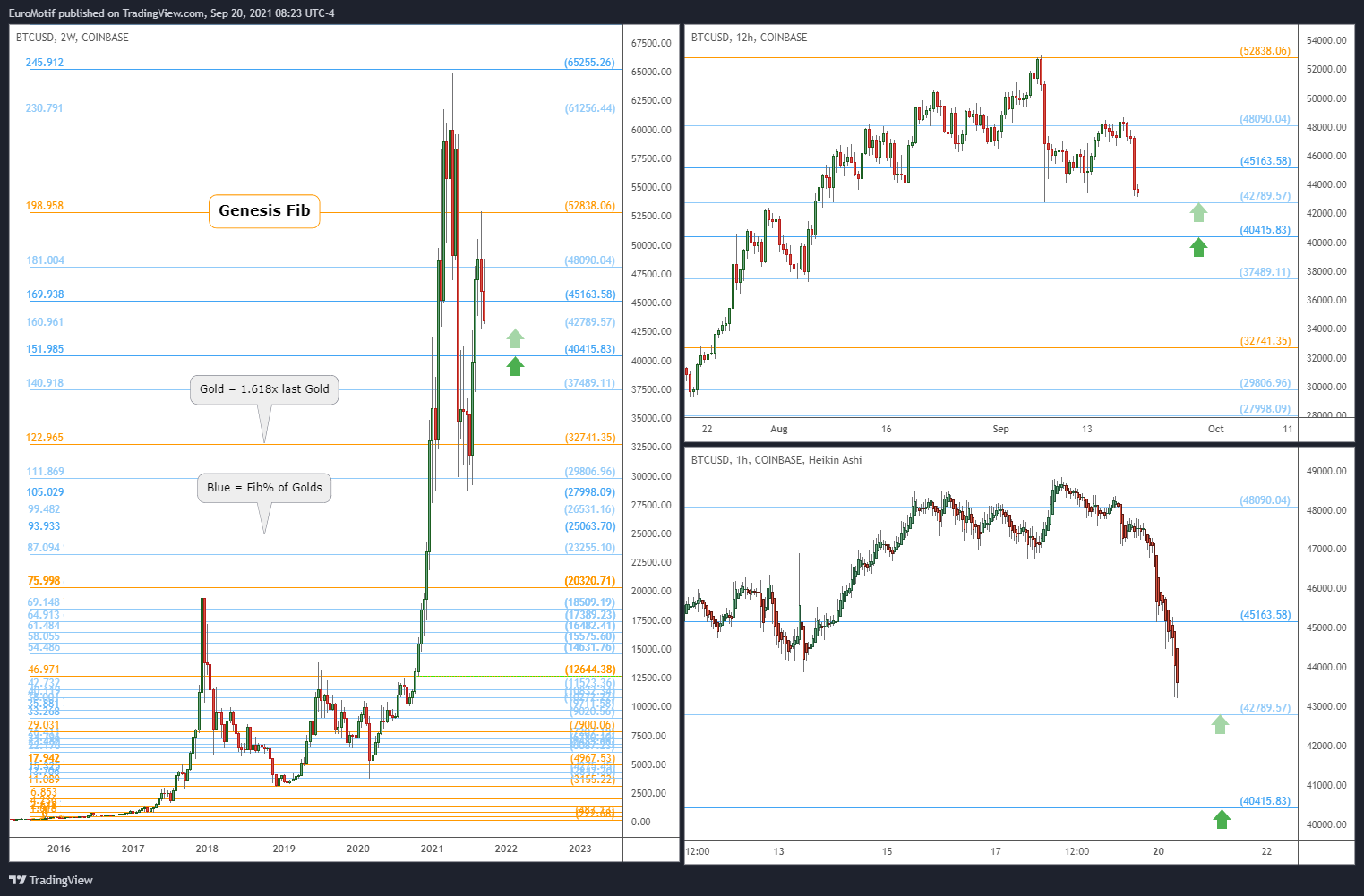The image size is (1364, 896).
Task: Click the dark green arrow in 2W chart
Action: pos(515,366)
